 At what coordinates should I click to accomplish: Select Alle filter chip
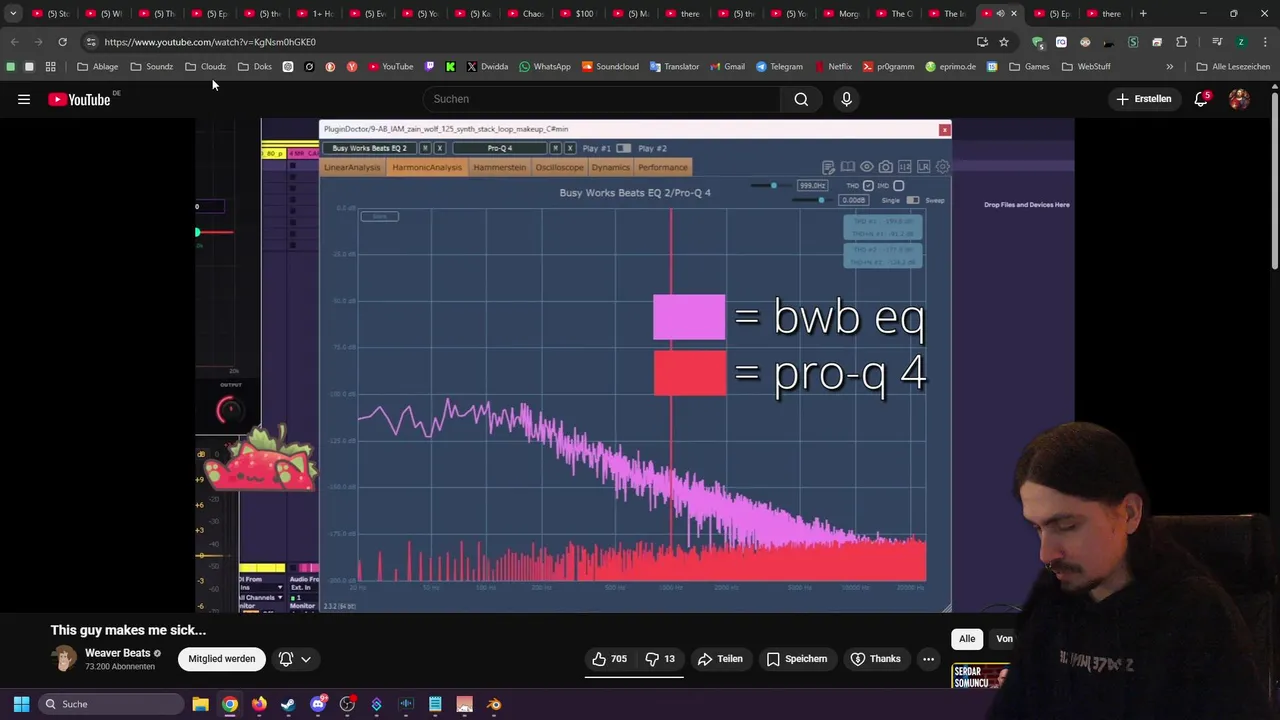pos(967,639)
